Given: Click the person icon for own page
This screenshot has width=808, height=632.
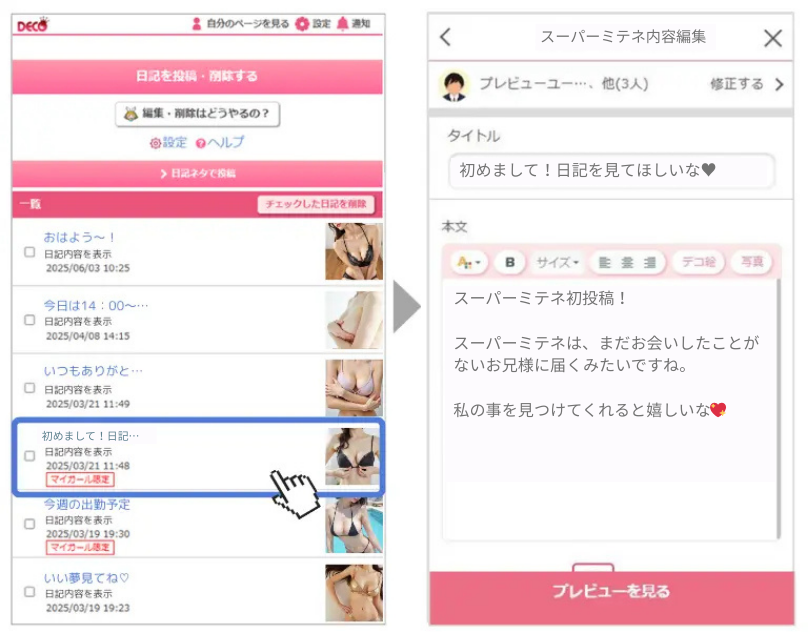Looking at the screenshot, I should click(196, 24).
